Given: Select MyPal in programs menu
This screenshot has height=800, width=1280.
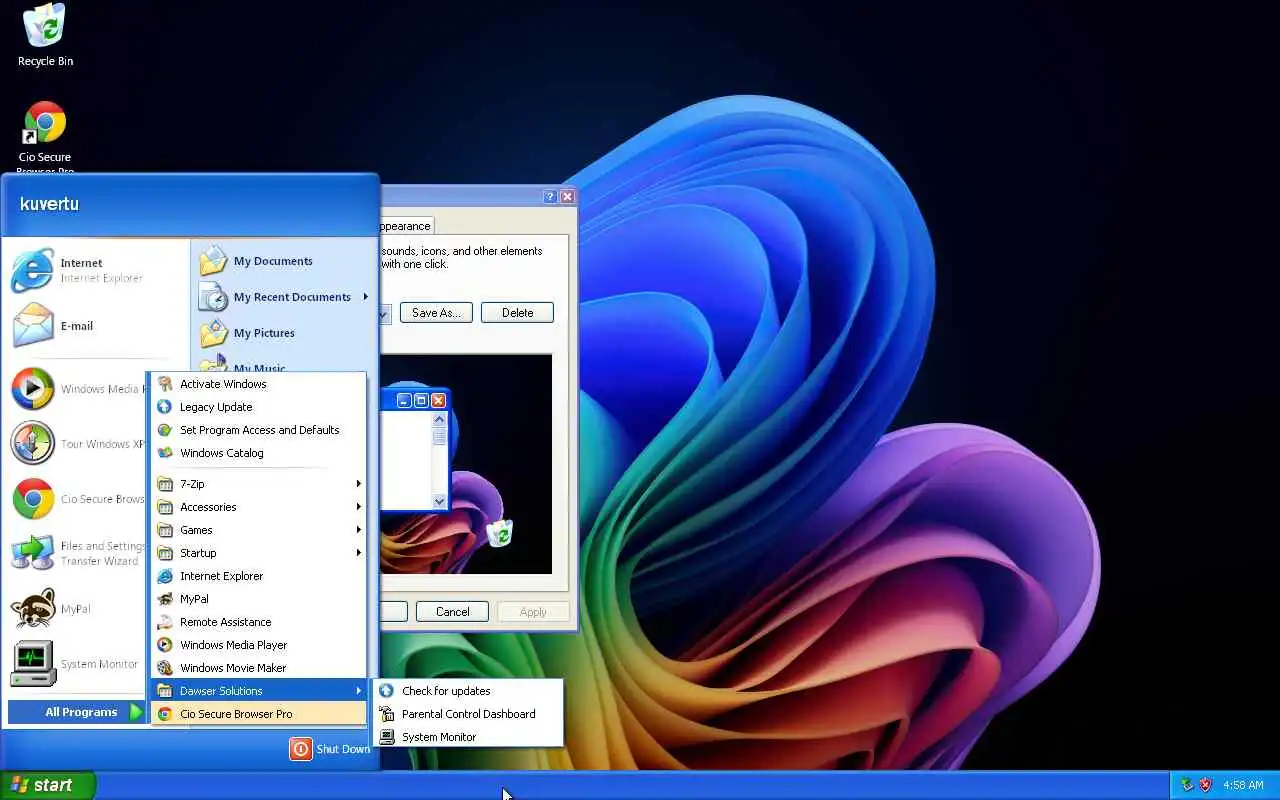Looking at the screenshot, I should point(259,599).
